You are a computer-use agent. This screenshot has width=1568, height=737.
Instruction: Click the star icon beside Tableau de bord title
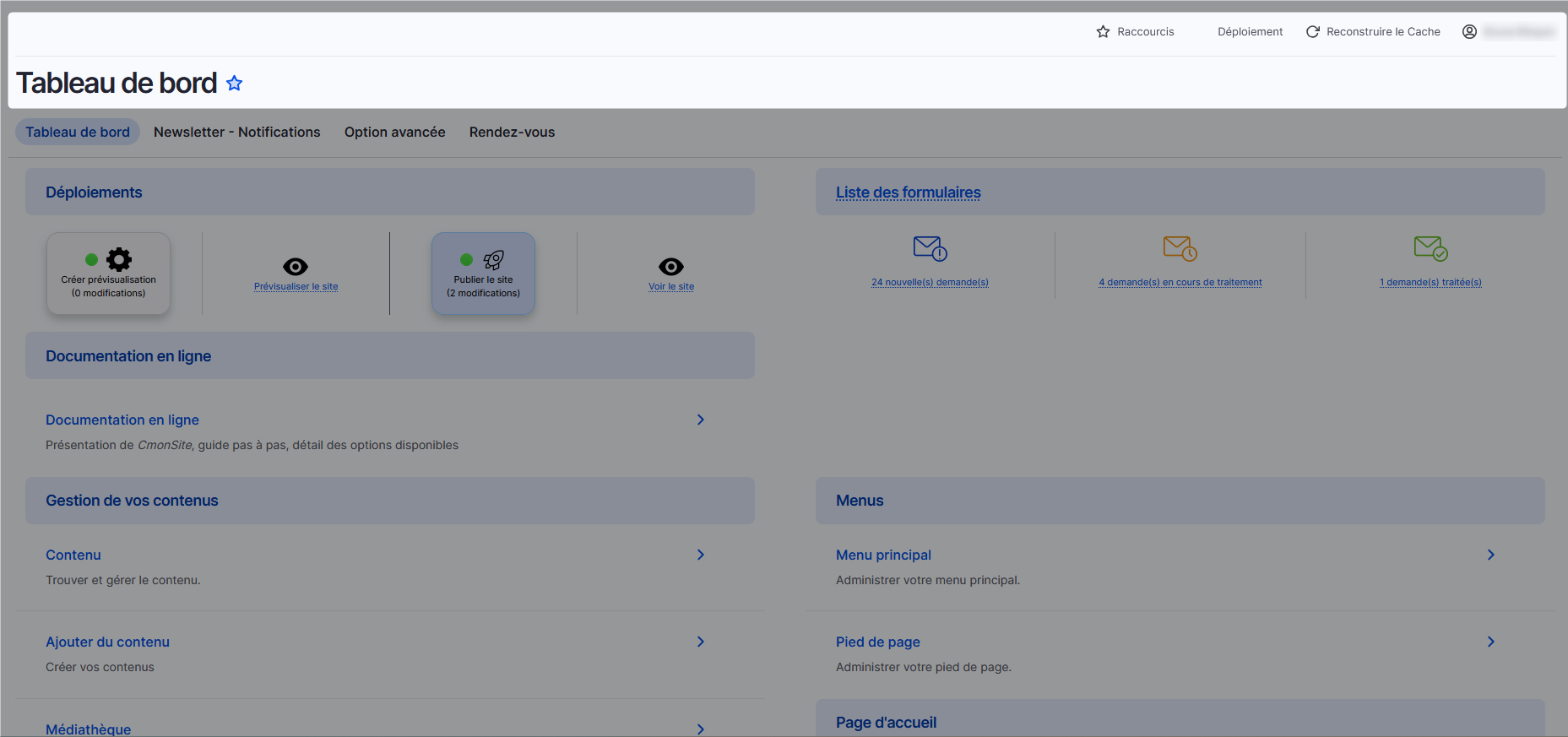[235, 84]
